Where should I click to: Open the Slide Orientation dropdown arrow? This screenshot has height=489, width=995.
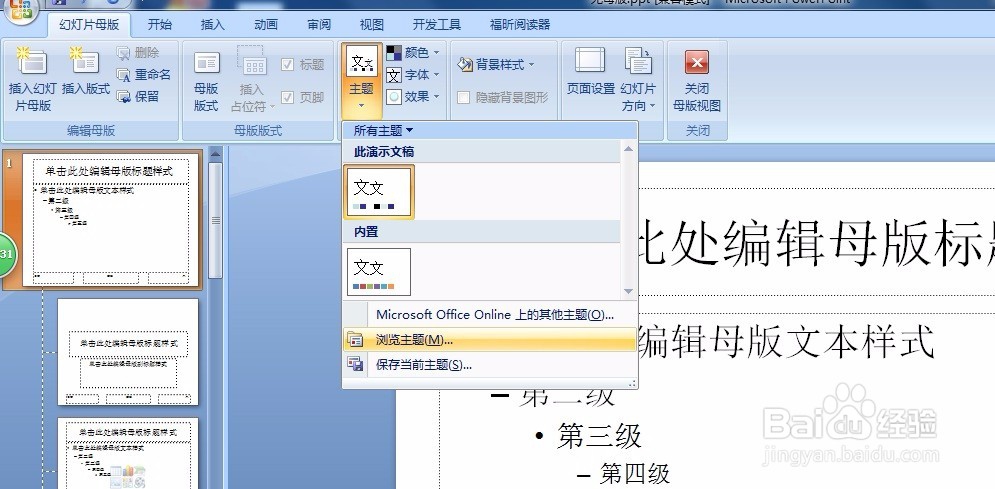point(652,106)
